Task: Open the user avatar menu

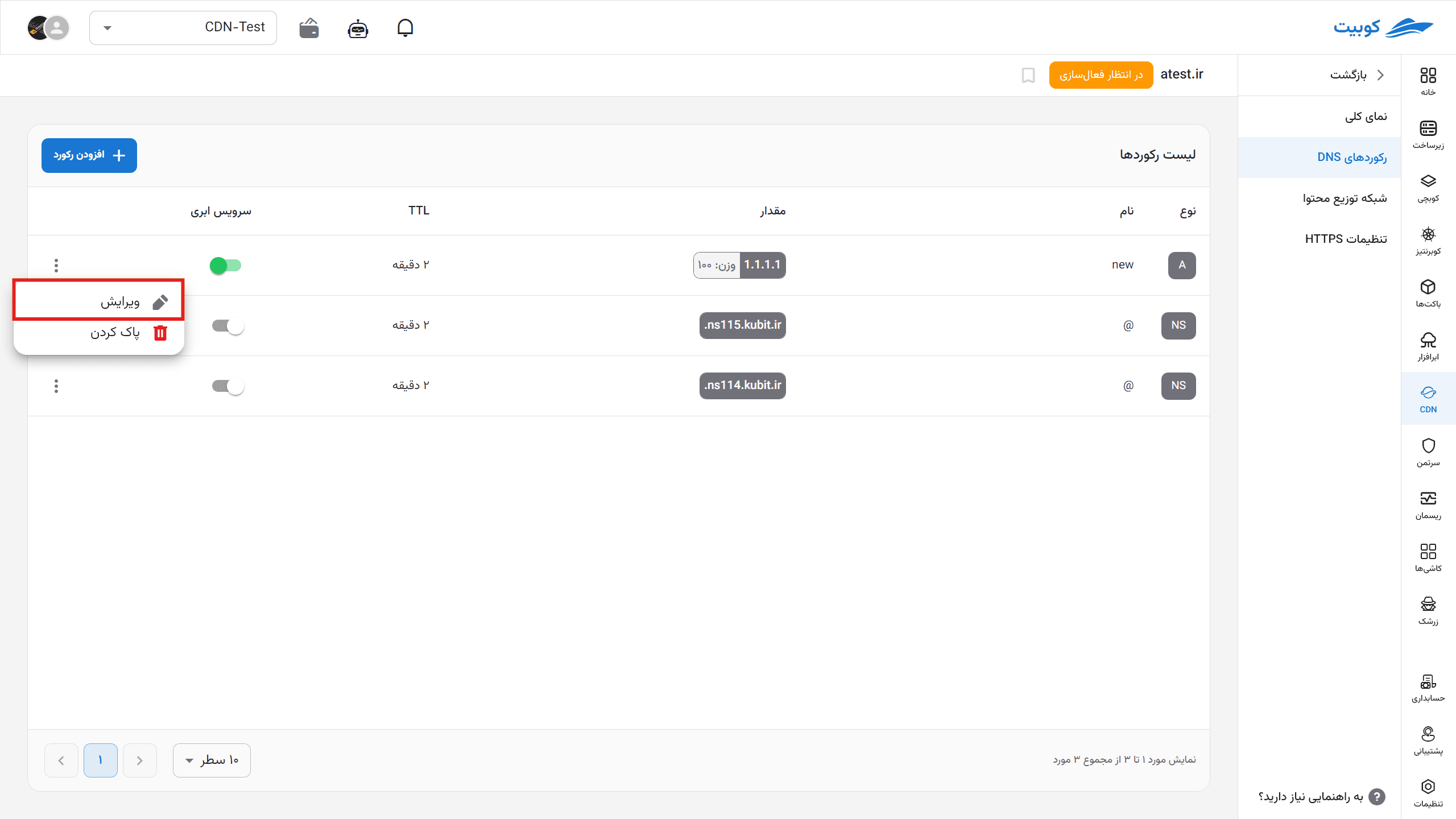Action: coord(48,27)
